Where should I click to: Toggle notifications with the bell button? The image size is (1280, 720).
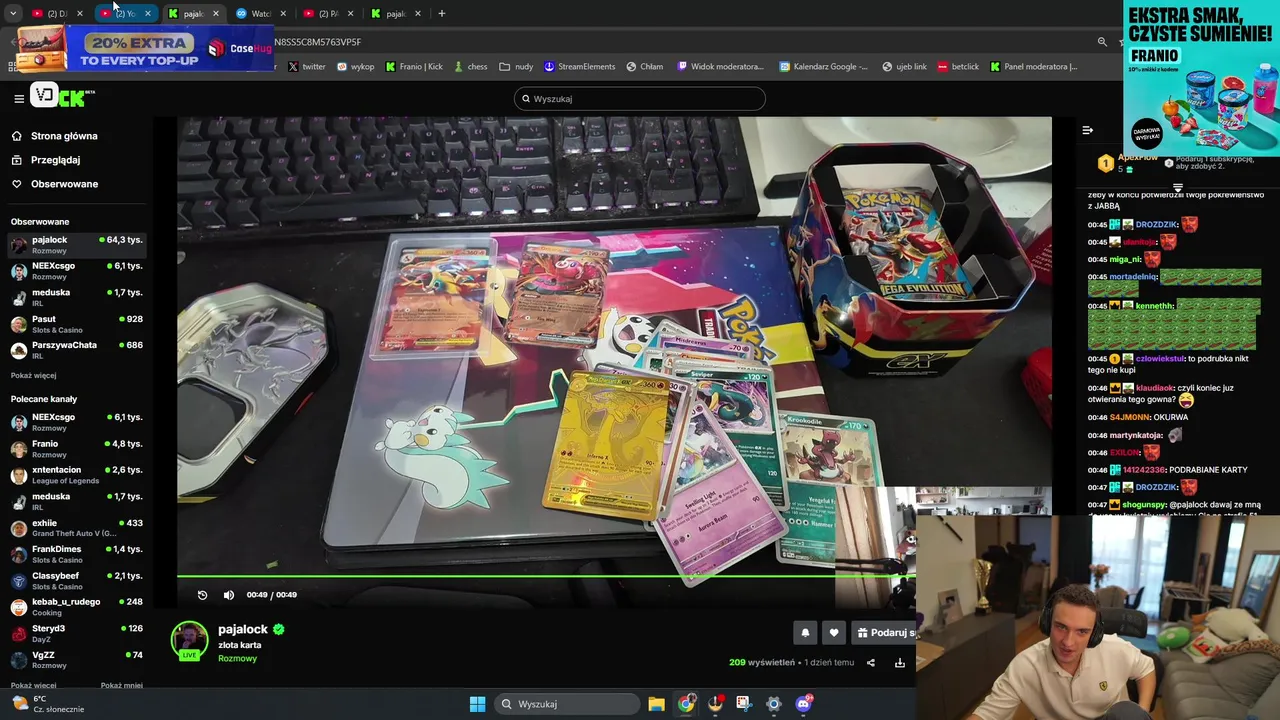pos(805,632)
